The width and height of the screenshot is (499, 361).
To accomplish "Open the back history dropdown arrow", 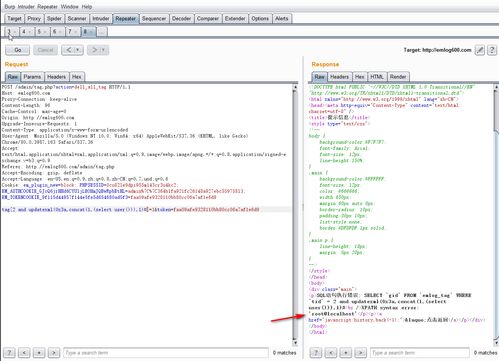I will pos(78,50).
